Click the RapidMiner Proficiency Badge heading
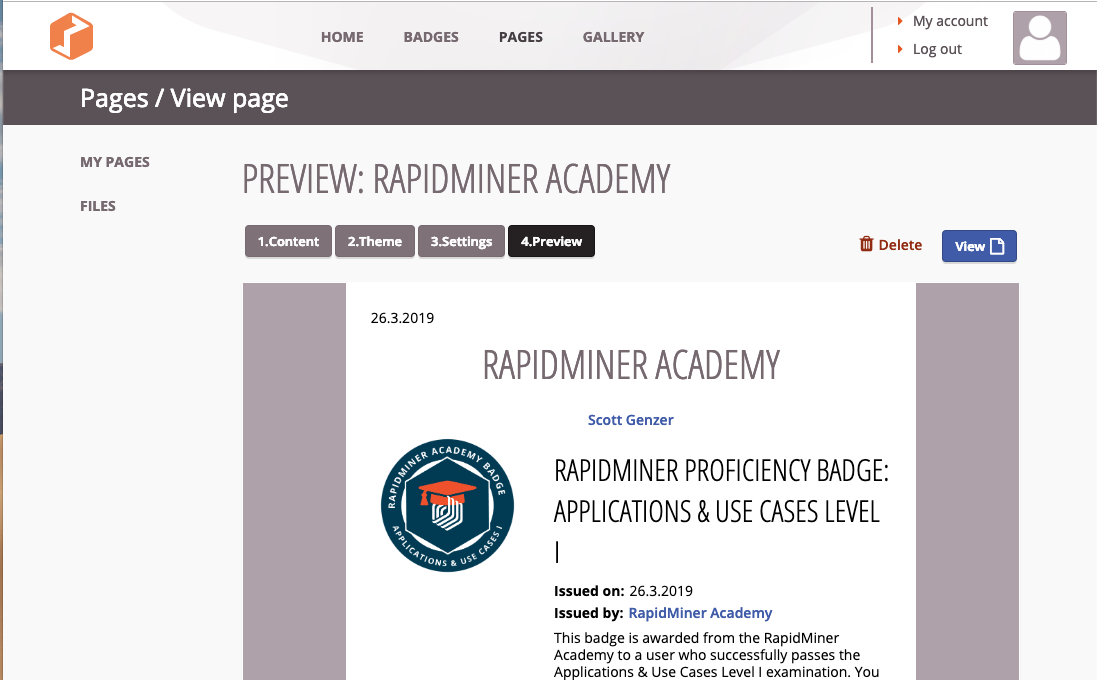 click(721, 511)
